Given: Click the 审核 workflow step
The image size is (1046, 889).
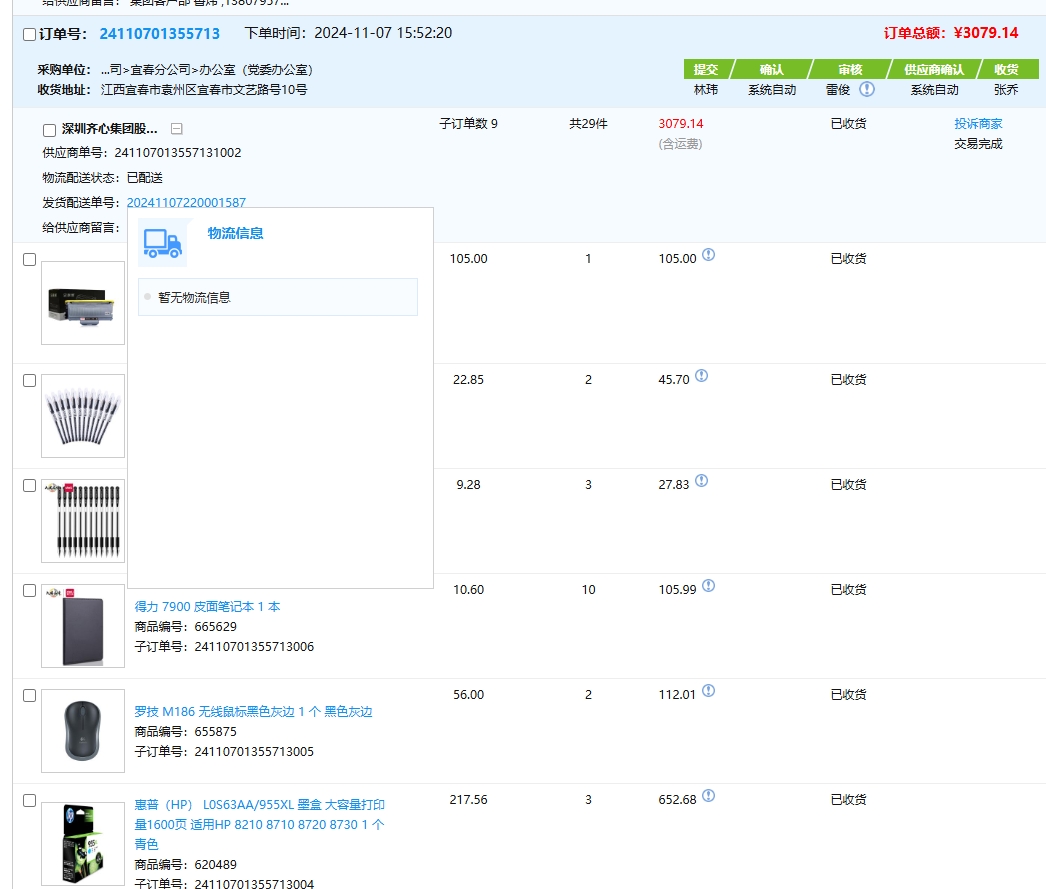Looking at the screenshot, I should (851, 69).
